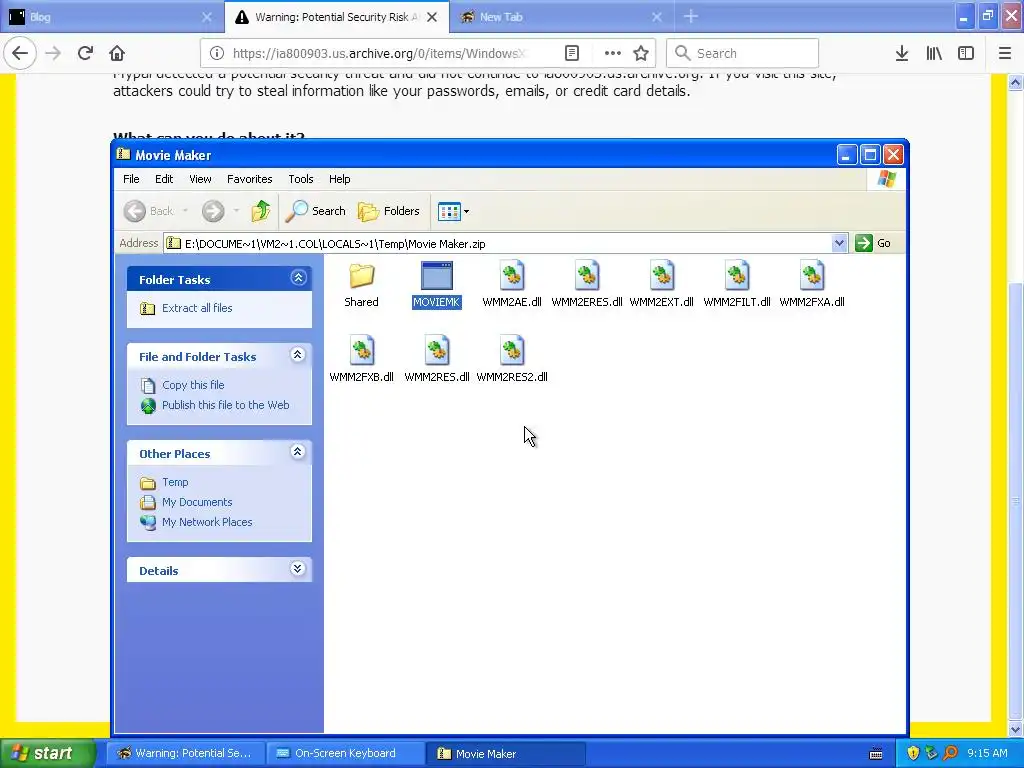1024x768 pixels.
Task: Open a new Firefox tab with plus
Action: 690,17
